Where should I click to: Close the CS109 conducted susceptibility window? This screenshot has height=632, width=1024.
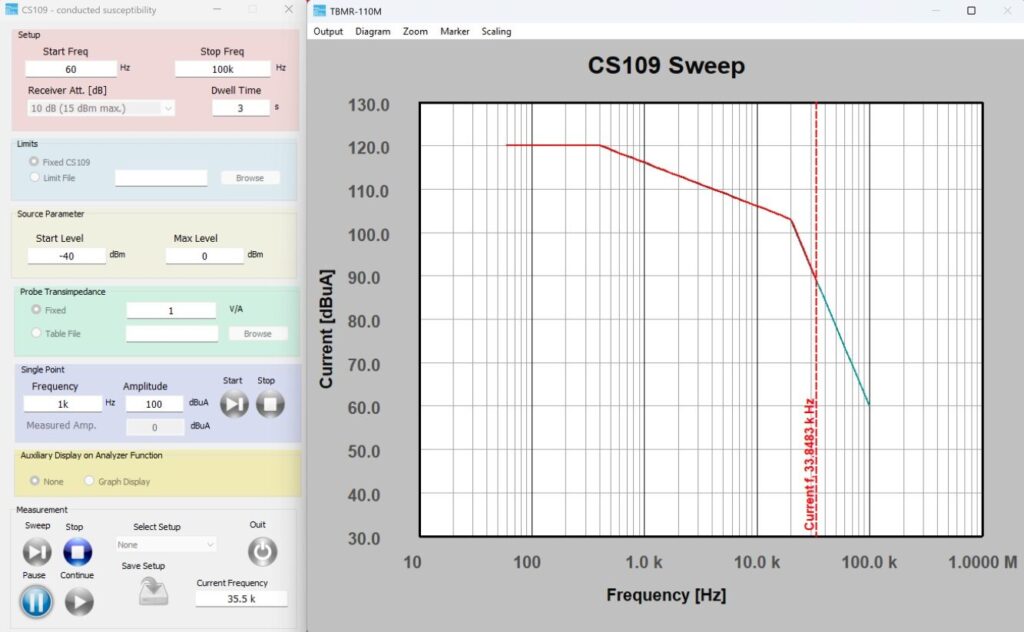(289, 9)
